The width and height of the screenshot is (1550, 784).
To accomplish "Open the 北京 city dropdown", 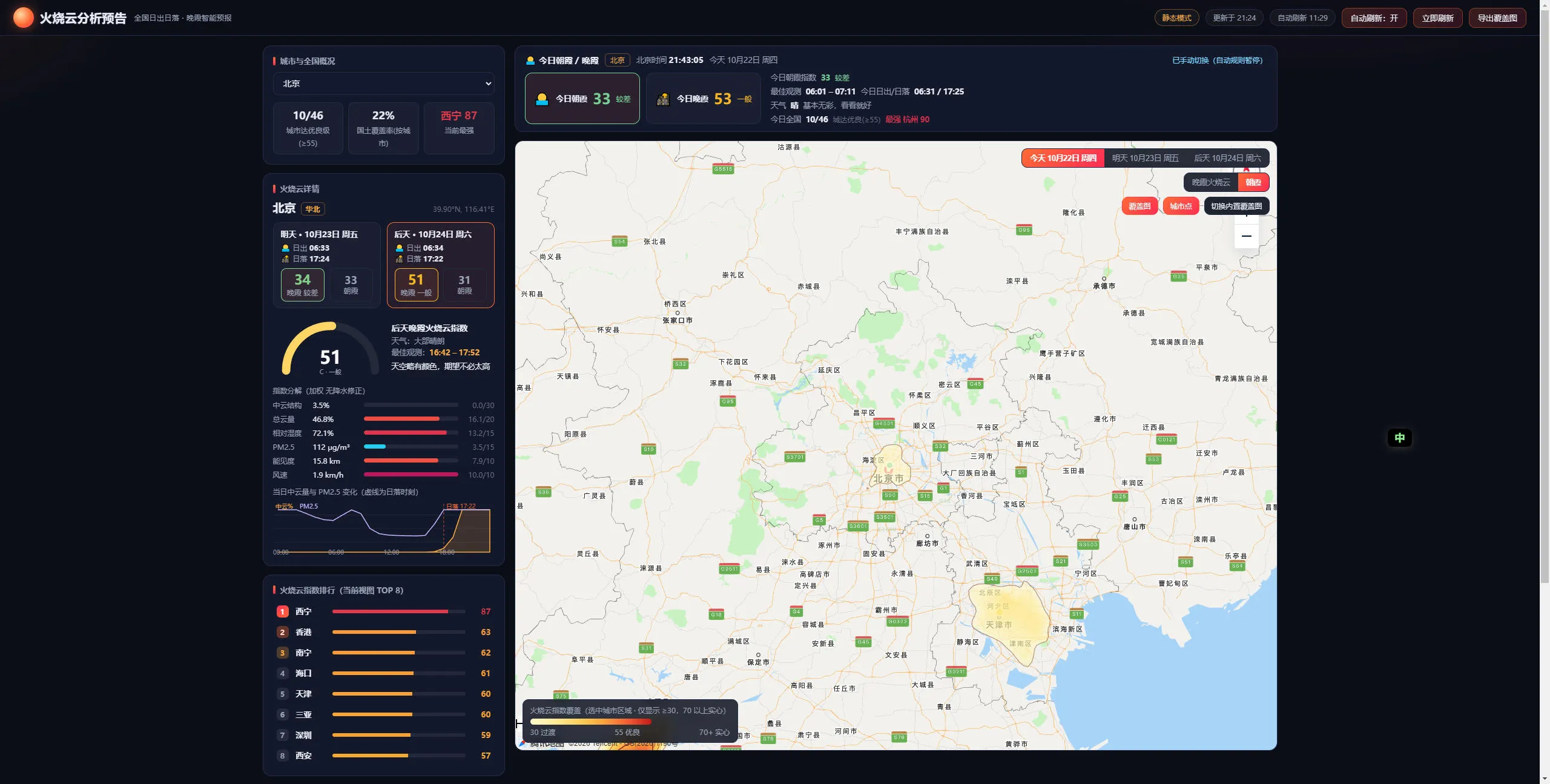I will click(384, 84).
